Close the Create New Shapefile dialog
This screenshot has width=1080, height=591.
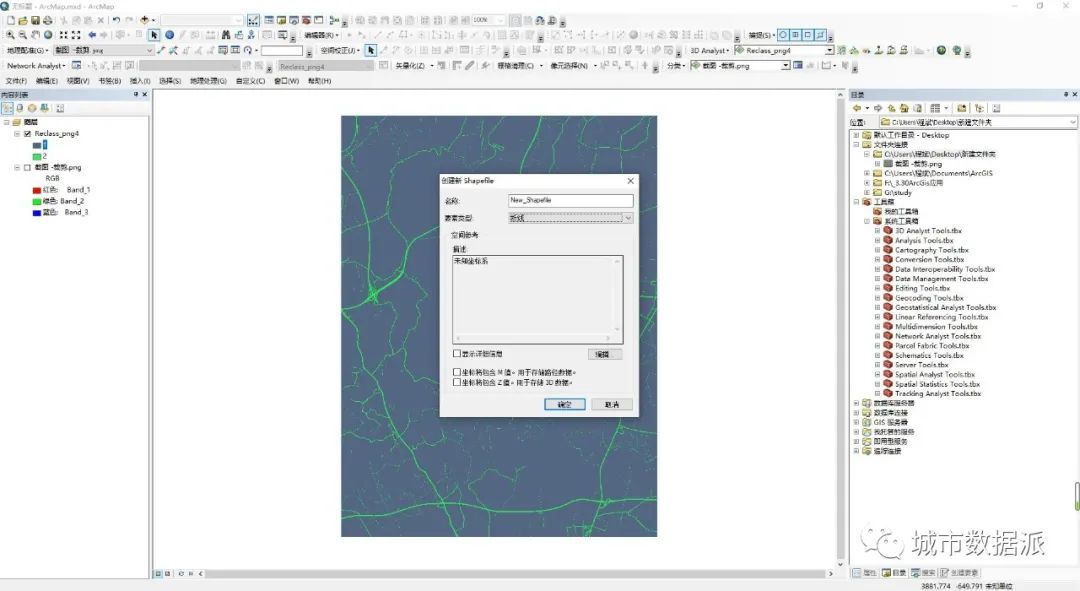point(630,180)
